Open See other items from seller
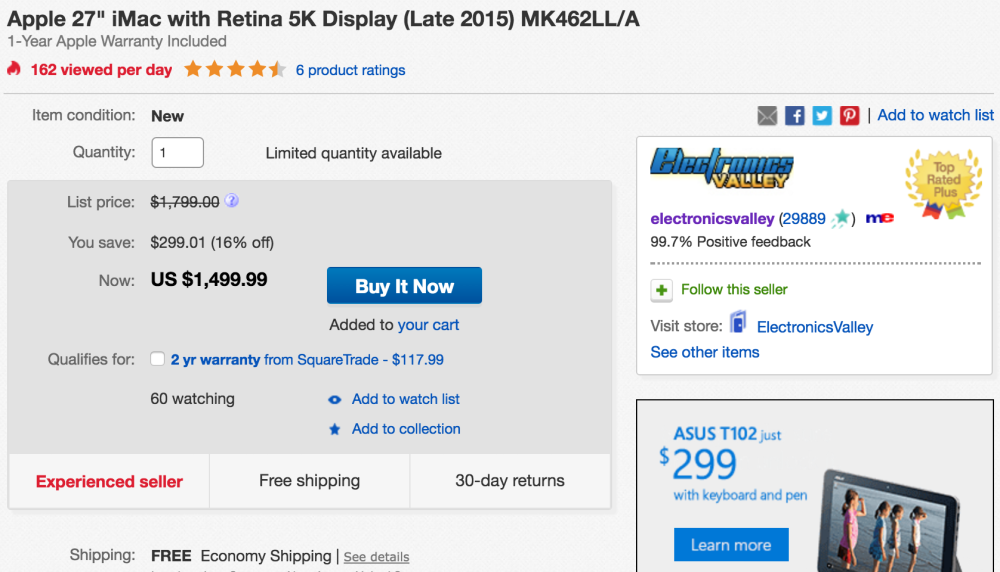Screen dimensions: 1000x572 point(704,352)
